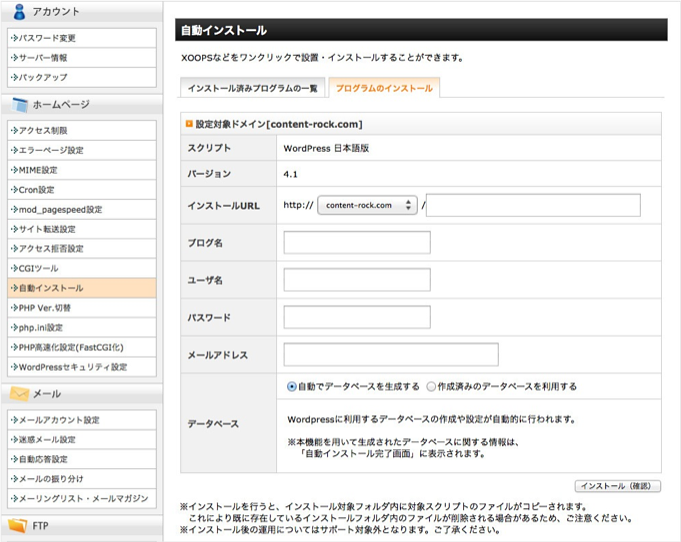Open メールアカウント設定 in the sidebar
The height and width of the screenshot is (542, 681).
click(82, 420)
